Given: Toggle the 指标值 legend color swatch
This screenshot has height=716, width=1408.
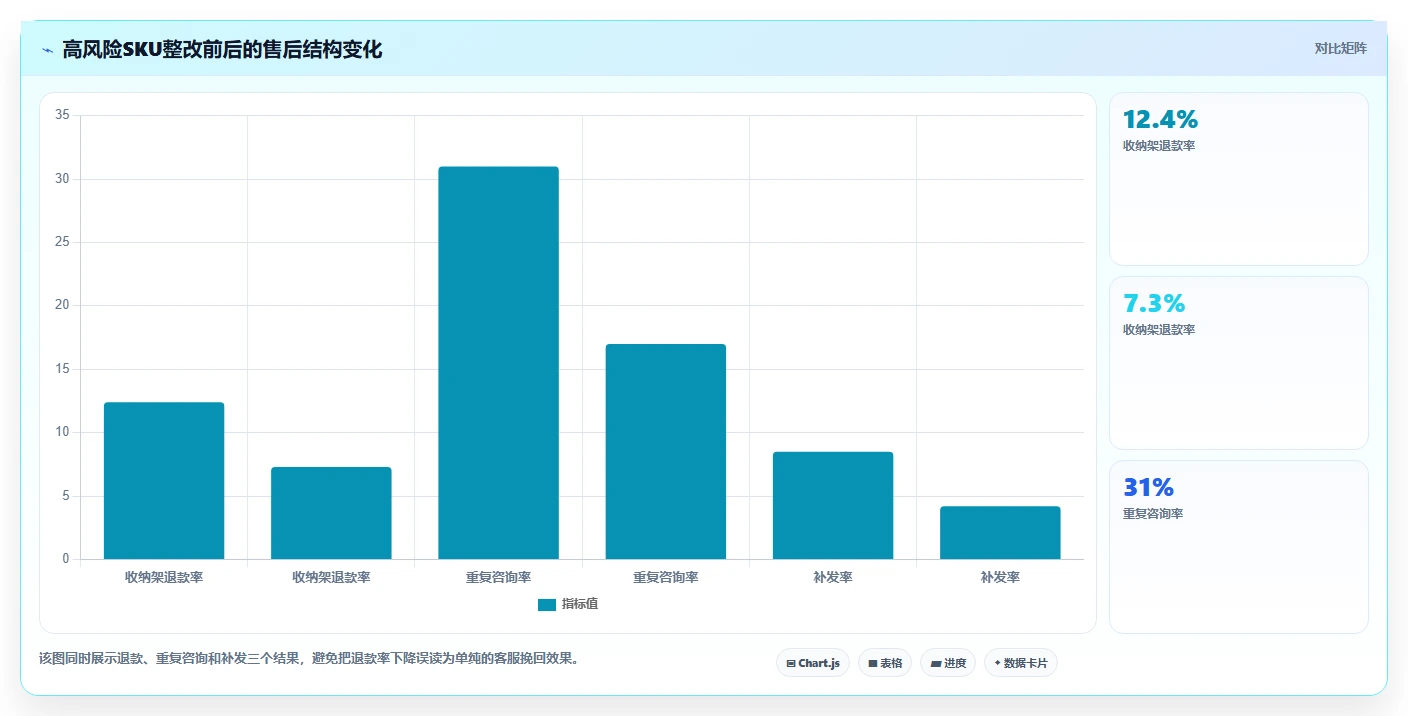Looking at the screenshot, I should coord(547,604).
